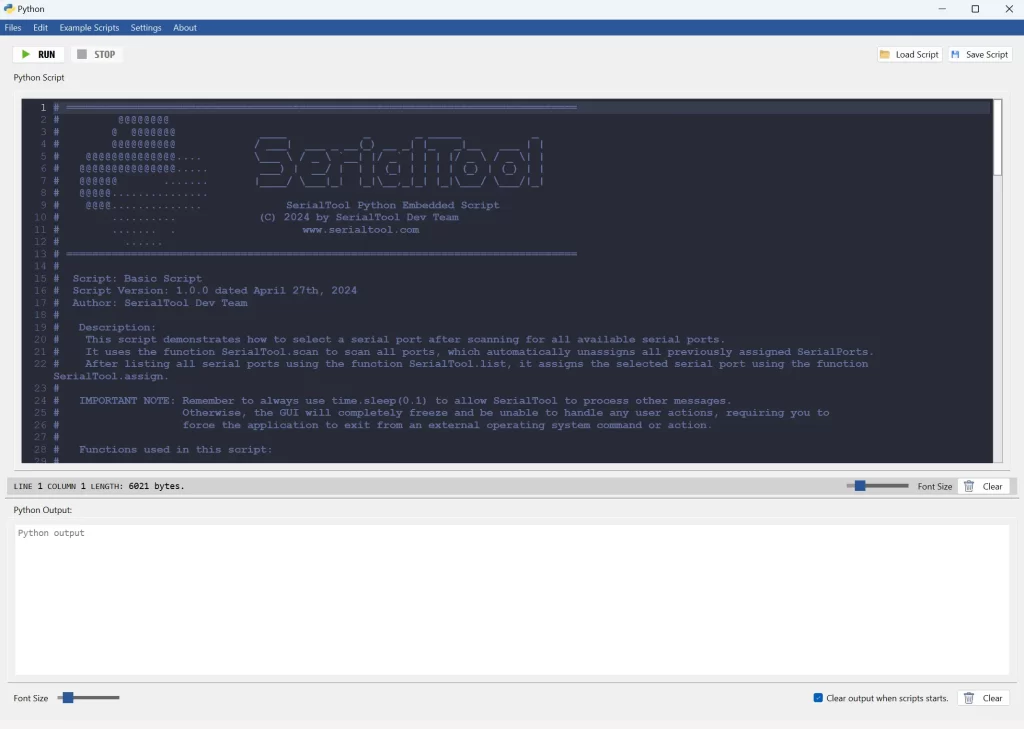The image size is (1024, 729).
Task: Click the 'IMPORTANT NOTE:' comment line
Action: [x=127, y=400]
